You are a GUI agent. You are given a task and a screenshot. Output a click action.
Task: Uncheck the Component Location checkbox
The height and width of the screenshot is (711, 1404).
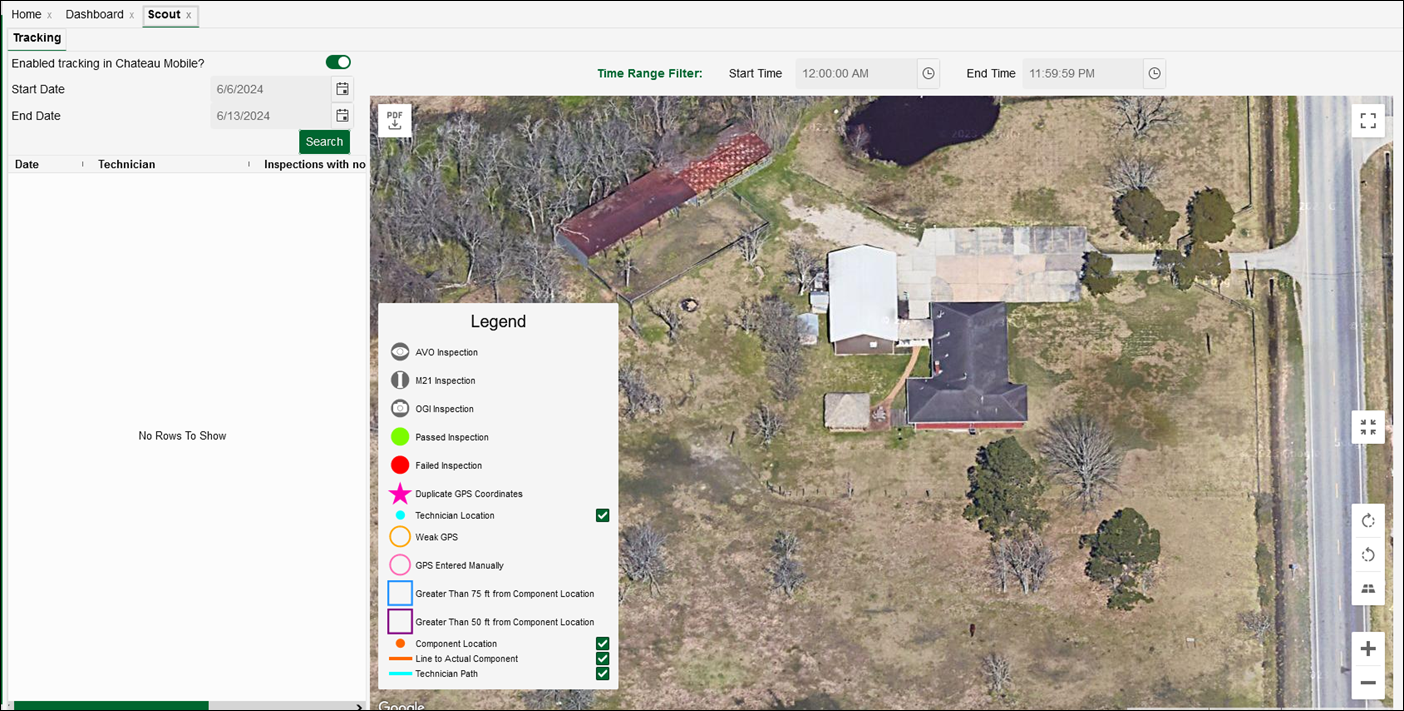tap(602, 644)
